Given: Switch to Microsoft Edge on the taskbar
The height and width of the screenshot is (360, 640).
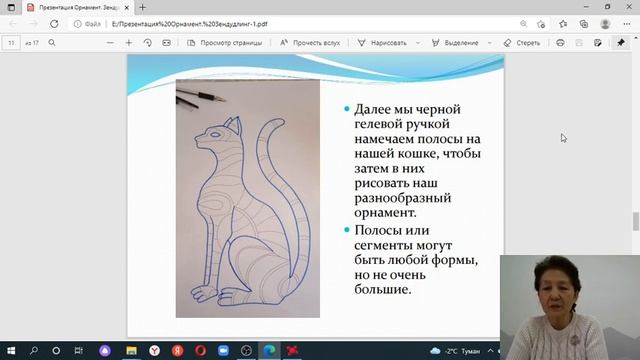Looking at the screenshot, I should pyautogui.click(x=269, y=351).
